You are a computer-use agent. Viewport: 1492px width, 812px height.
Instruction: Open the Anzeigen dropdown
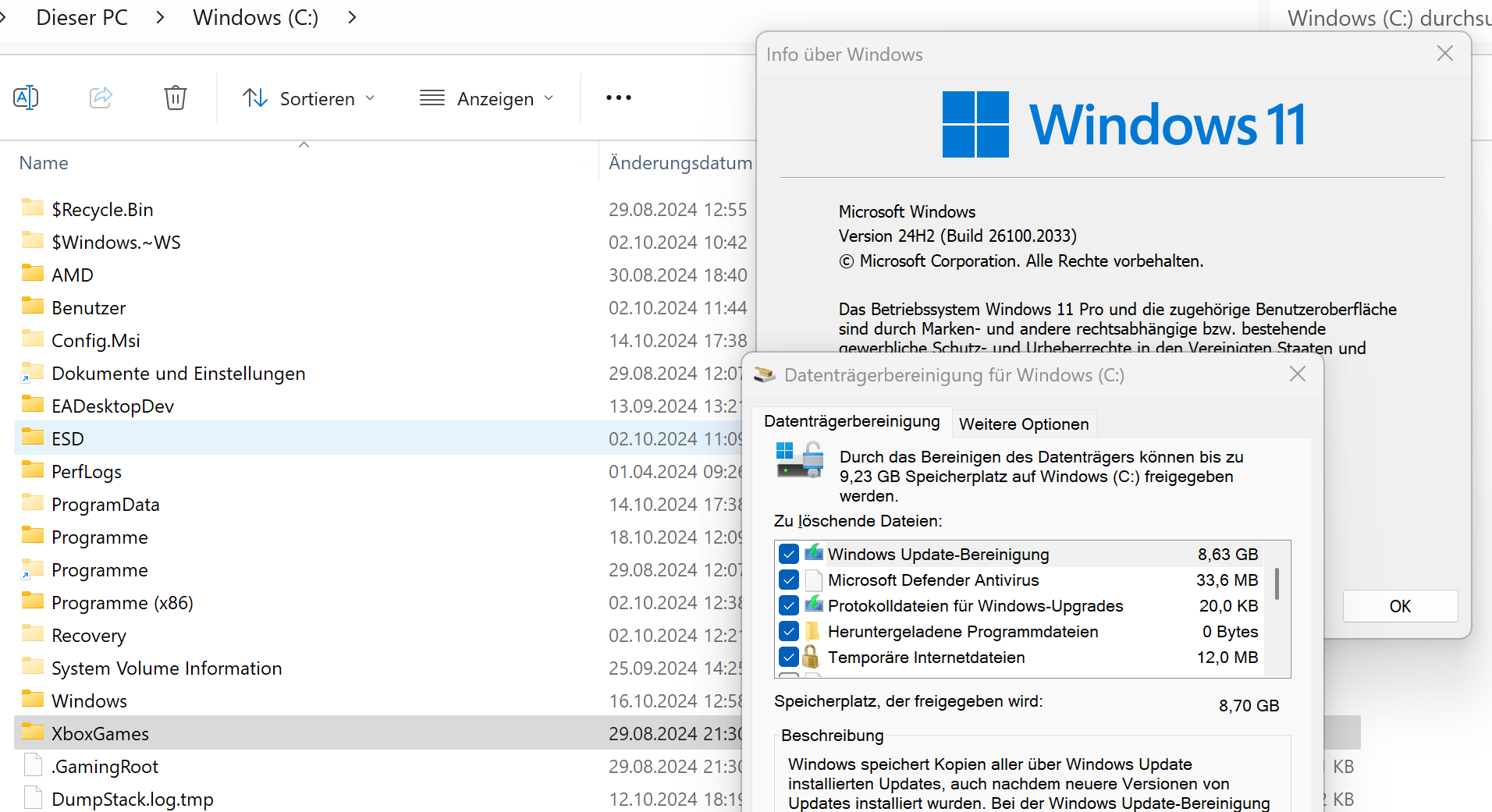click(487, 98)
